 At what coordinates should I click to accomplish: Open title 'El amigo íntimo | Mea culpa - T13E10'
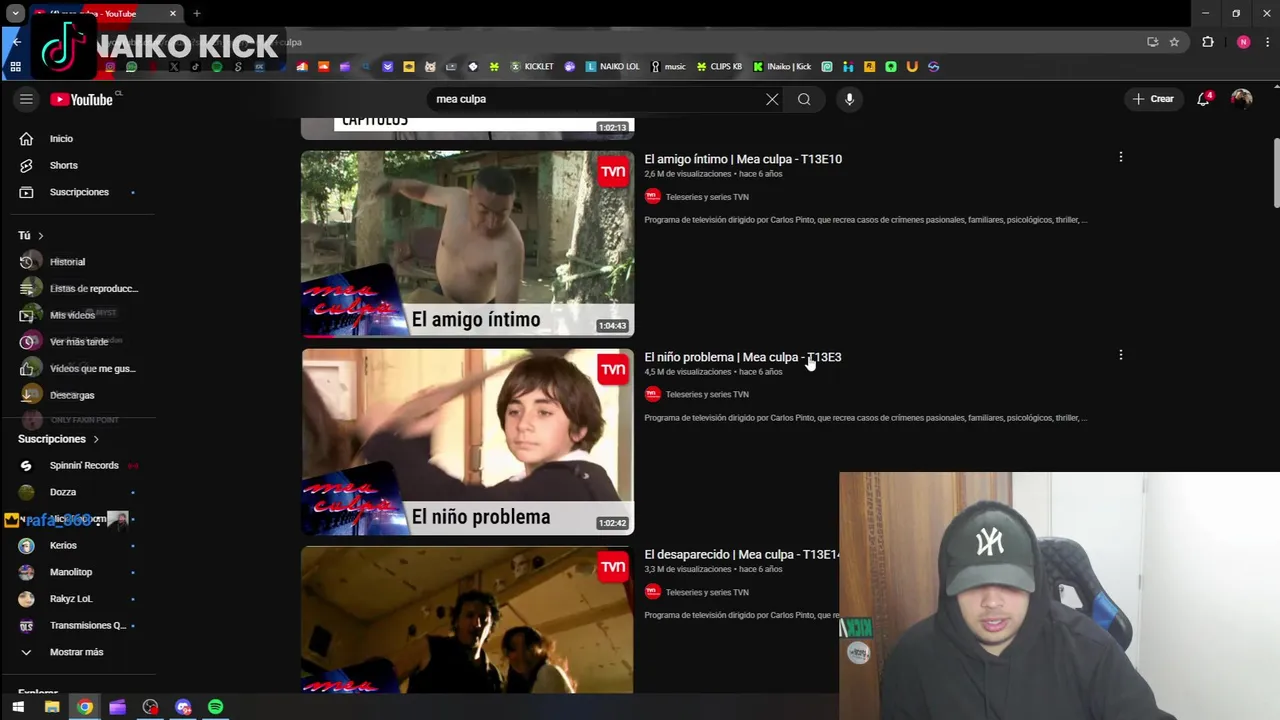[743, 159]
